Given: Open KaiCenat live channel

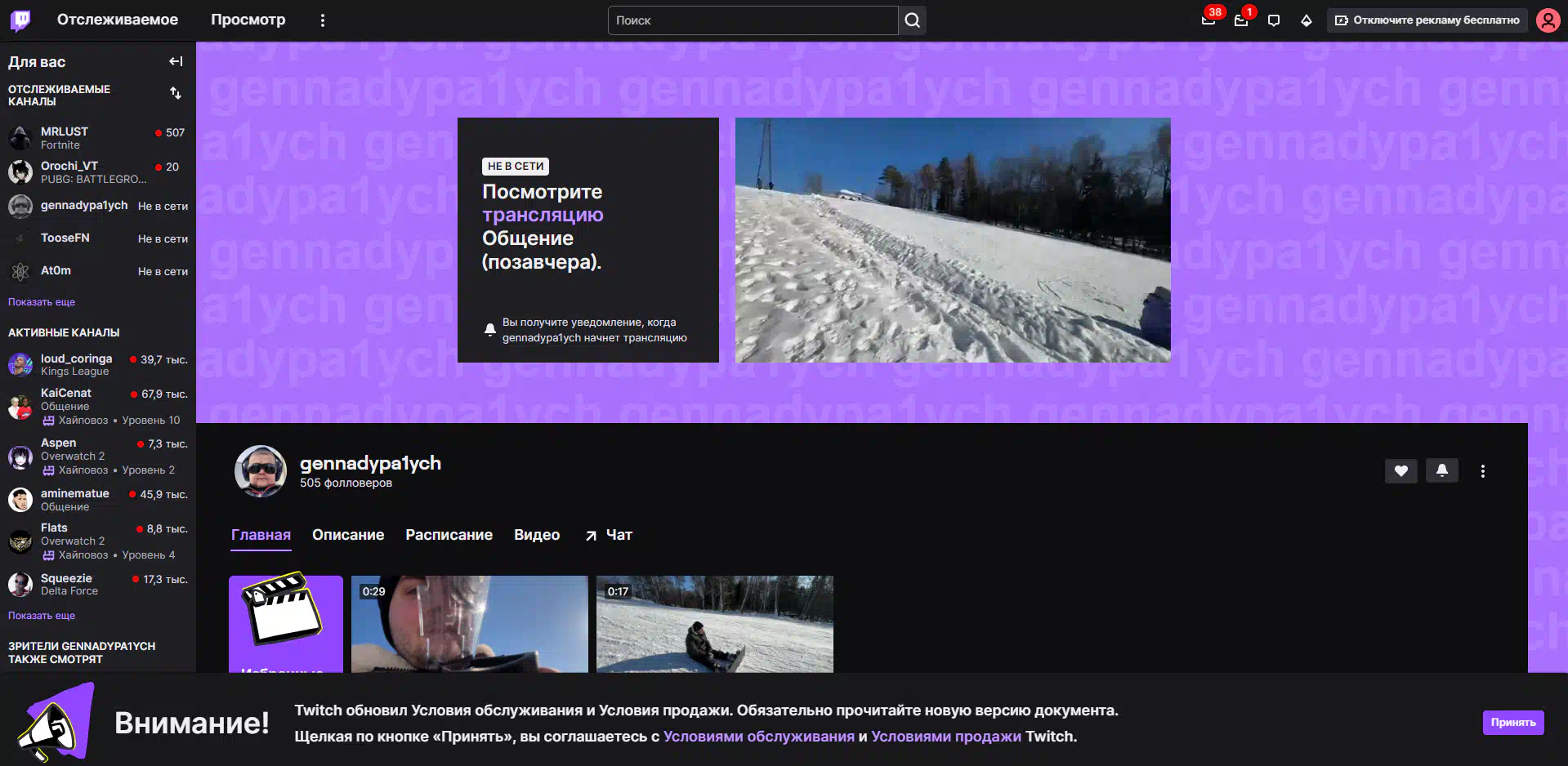Looking at the screenshot, I should pyautogui.click(x=98, y=406).
